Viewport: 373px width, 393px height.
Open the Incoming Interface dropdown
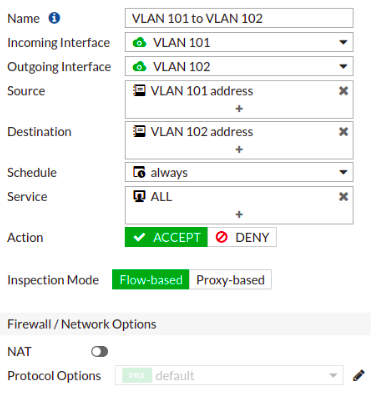point(239,42)
